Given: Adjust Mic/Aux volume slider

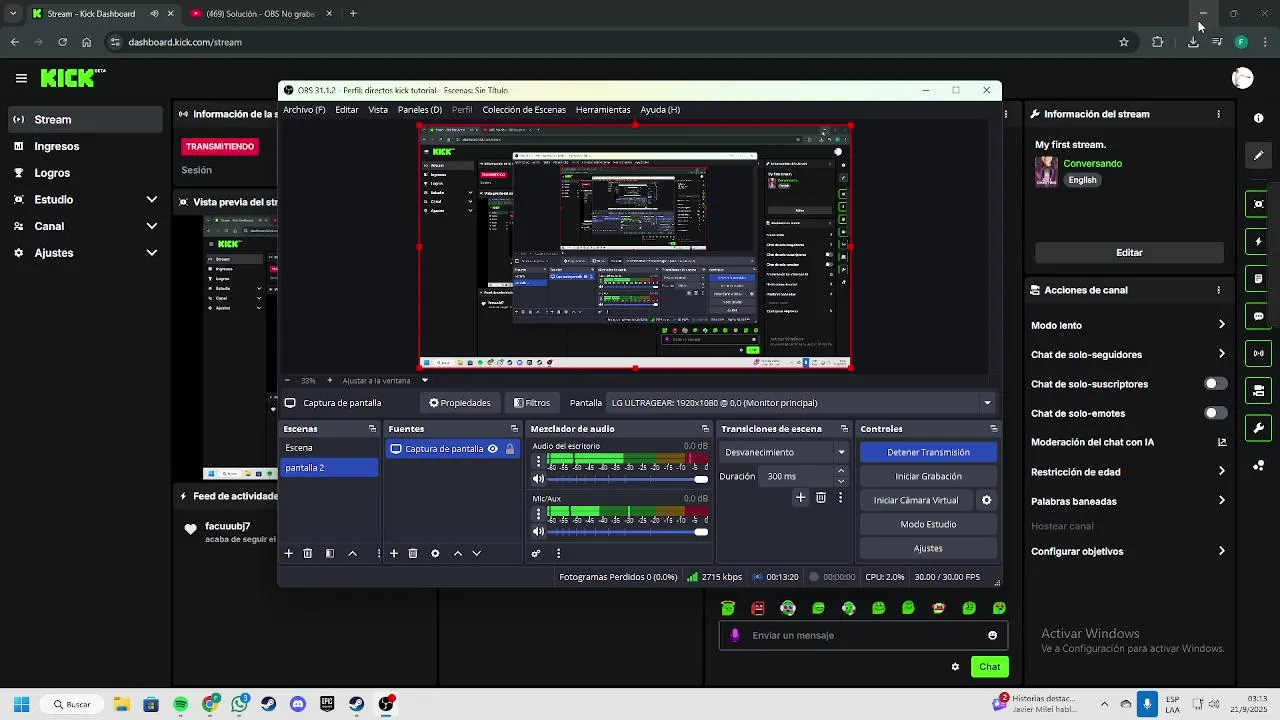Looking at the screenshot, I should pos(628,532).
